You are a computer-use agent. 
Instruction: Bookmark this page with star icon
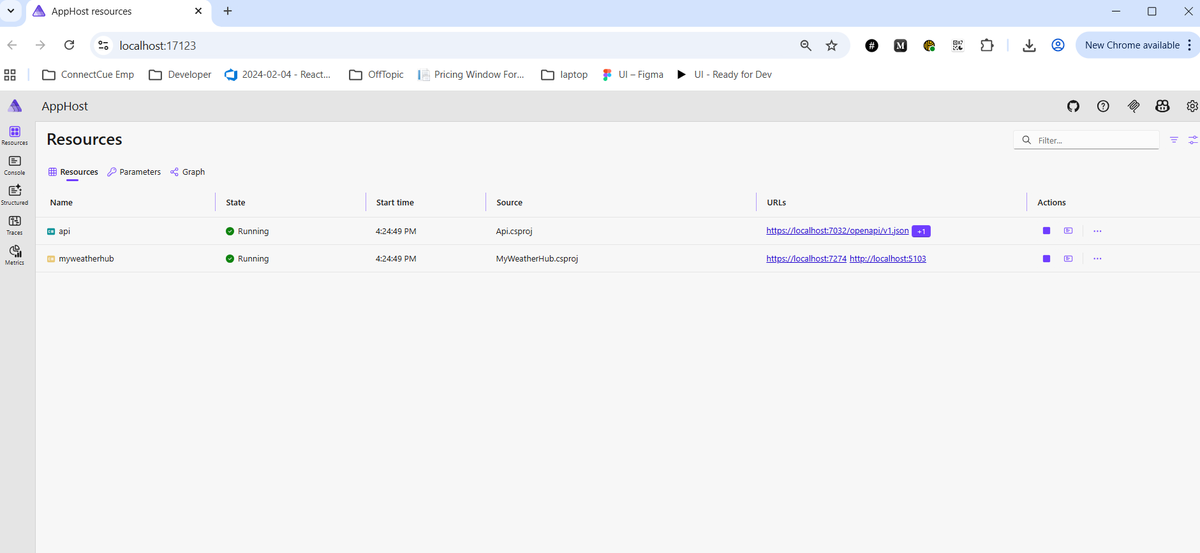click(x=831, y=45)
